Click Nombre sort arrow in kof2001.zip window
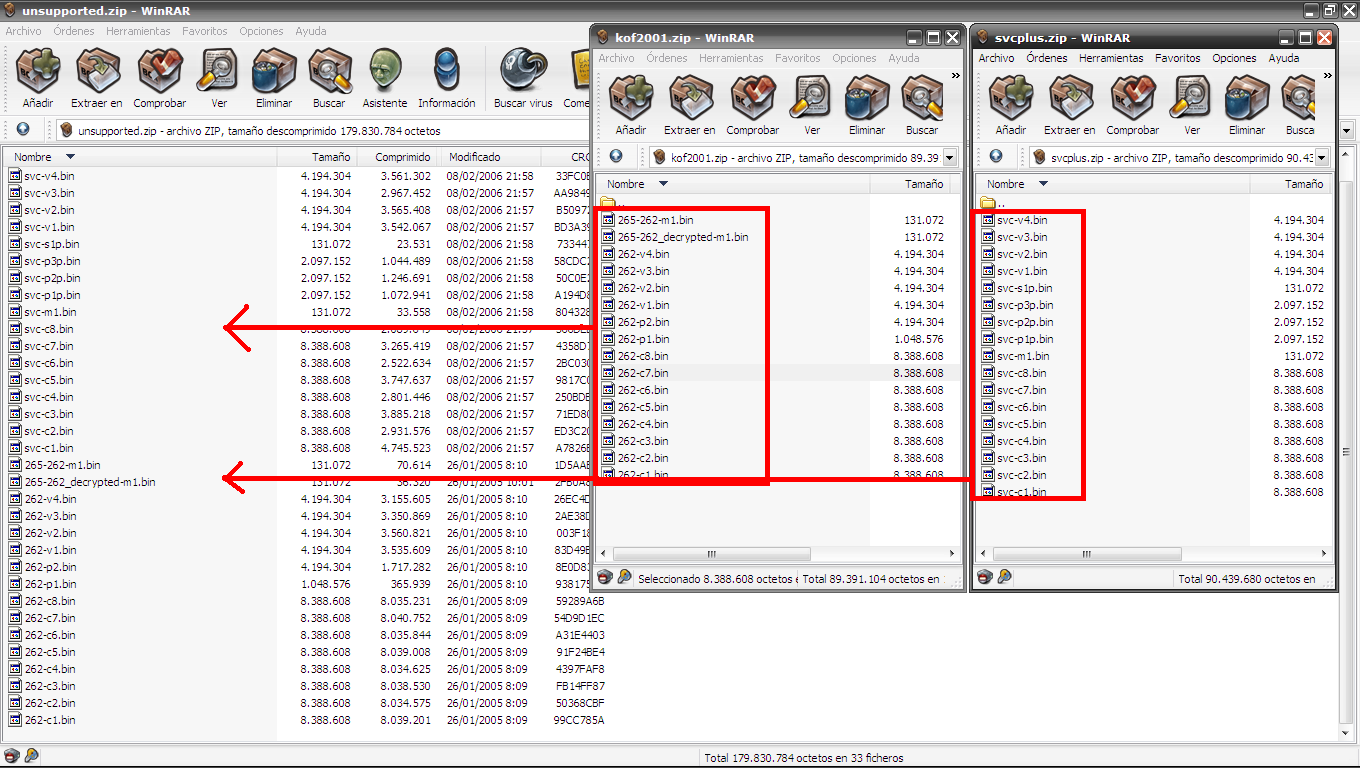The width and height of the screenshot is (1360, 768). pos(663,184)
